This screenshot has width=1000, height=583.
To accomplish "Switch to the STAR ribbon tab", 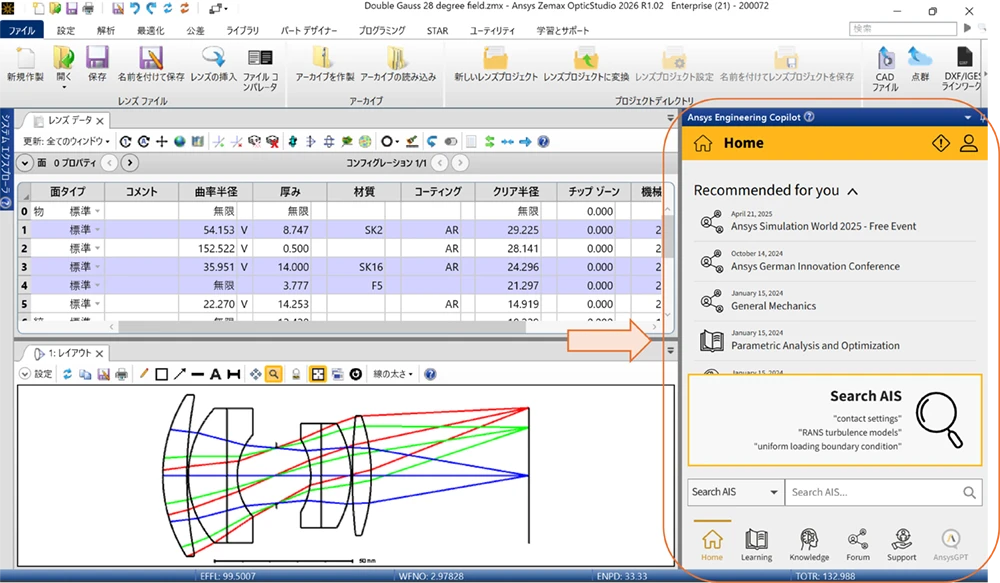I will pos(438,30).
